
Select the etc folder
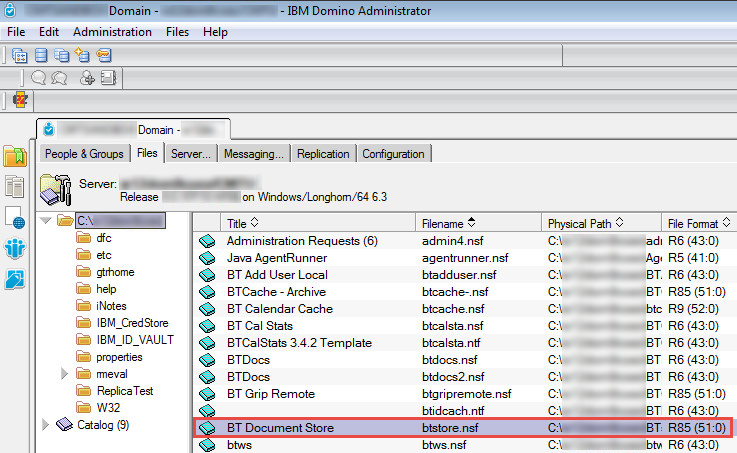tap(104, 255)
